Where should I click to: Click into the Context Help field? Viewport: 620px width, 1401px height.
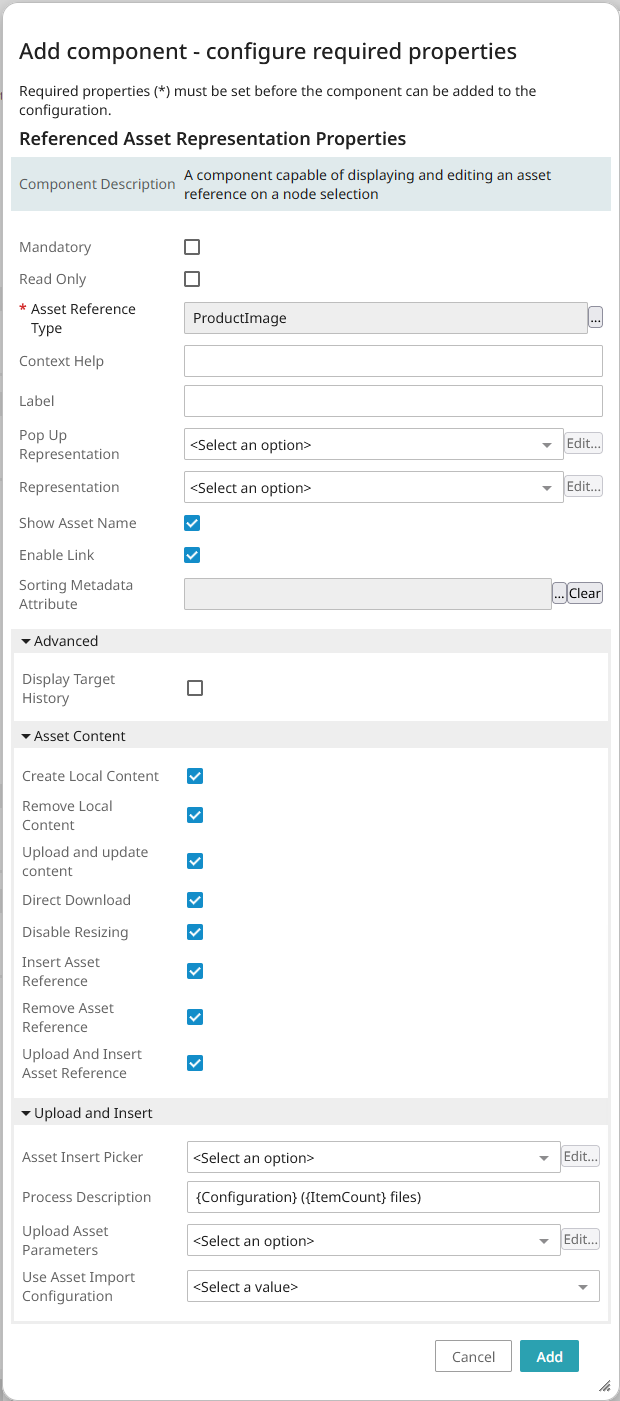393,361
